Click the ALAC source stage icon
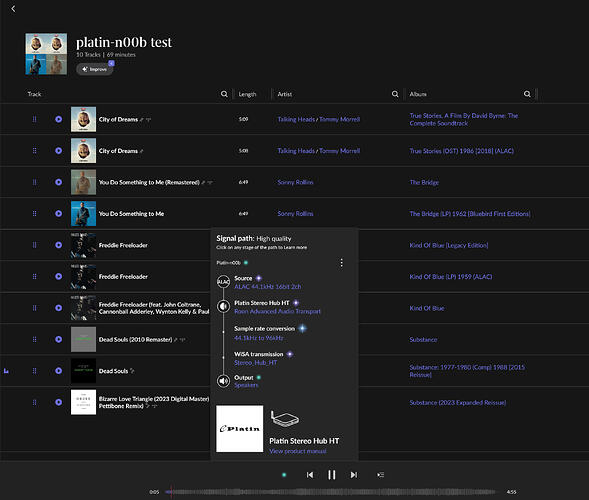The image size is (589, 500). pyautogui.click(x=223, y=282)
